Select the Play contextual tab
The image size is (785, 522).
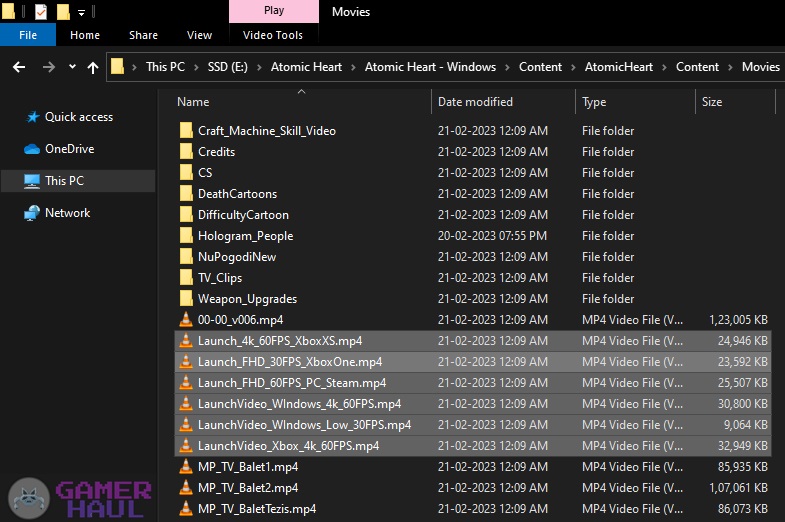[x=274, y=11]
